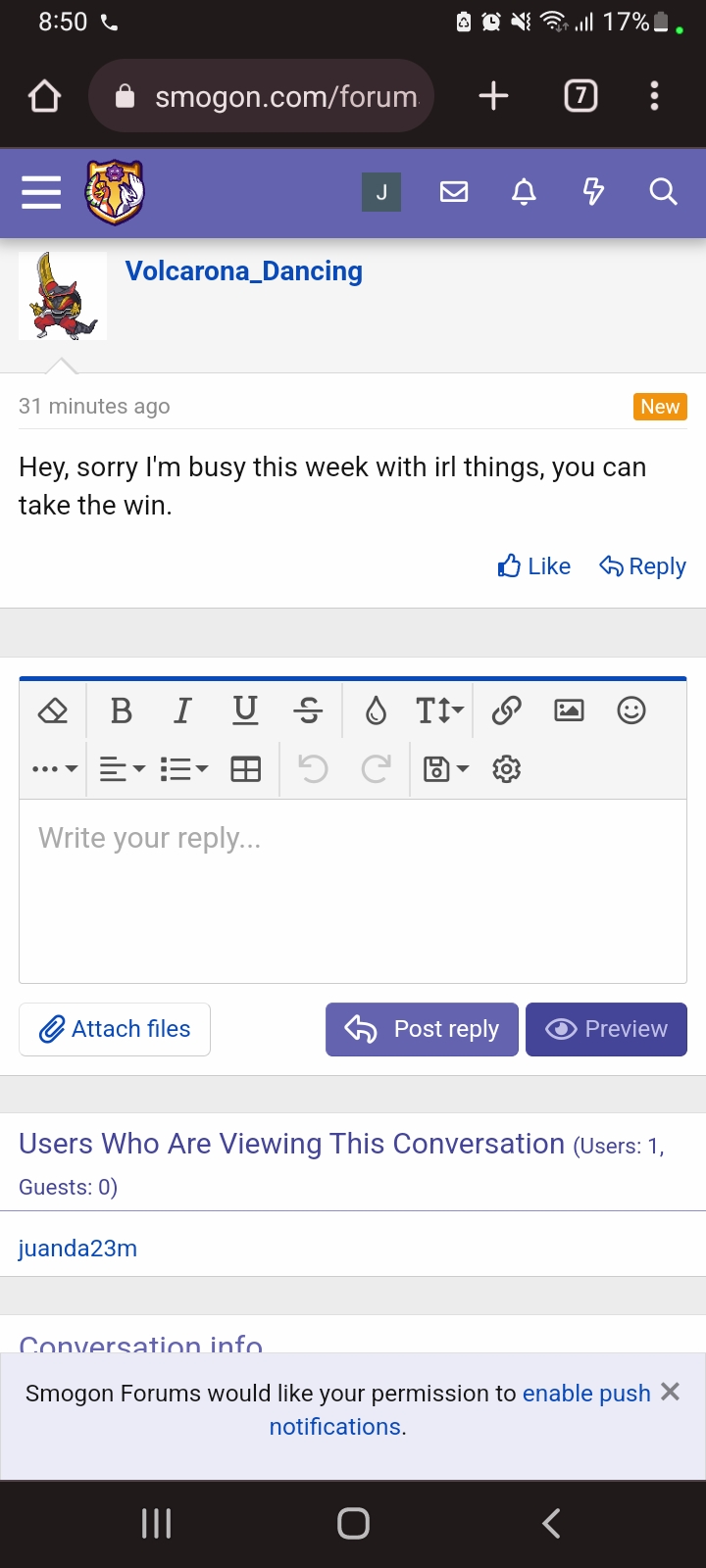The image size is (706, 1568).
Task: Click inside the Write your reply field
Action: click(x=353, y=891)
